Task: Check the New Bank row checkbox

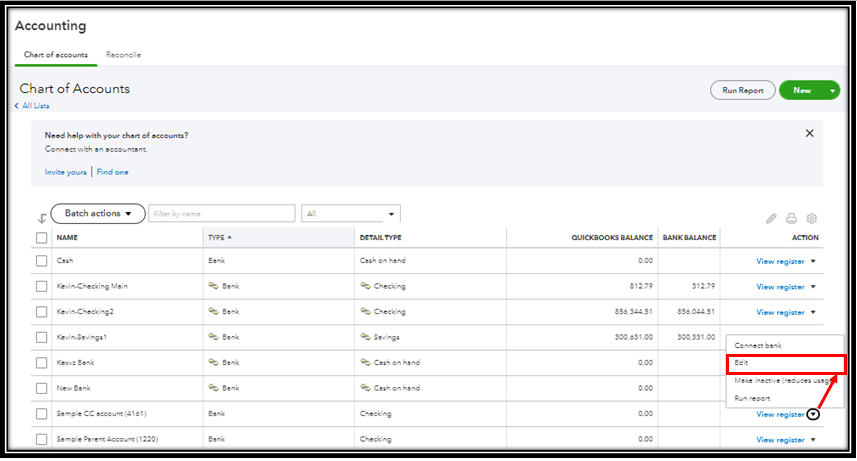Action: pyautogui.click(x=42, y=388)
